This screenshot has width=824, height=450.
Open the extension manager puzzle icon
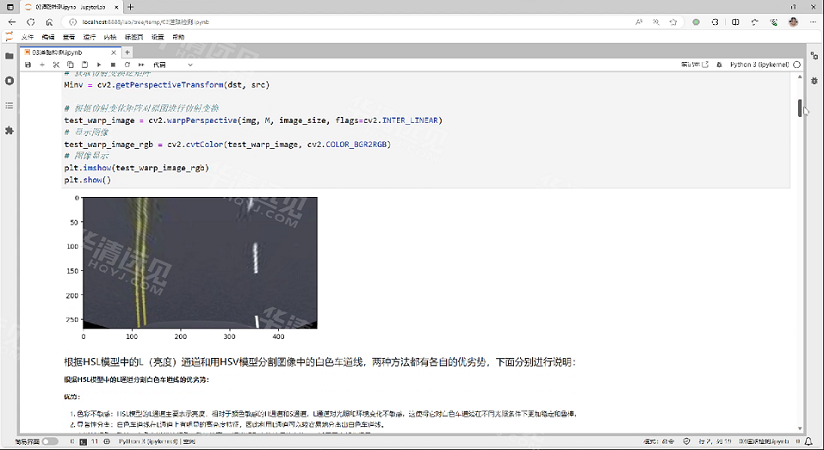click(x=9, y=130)
